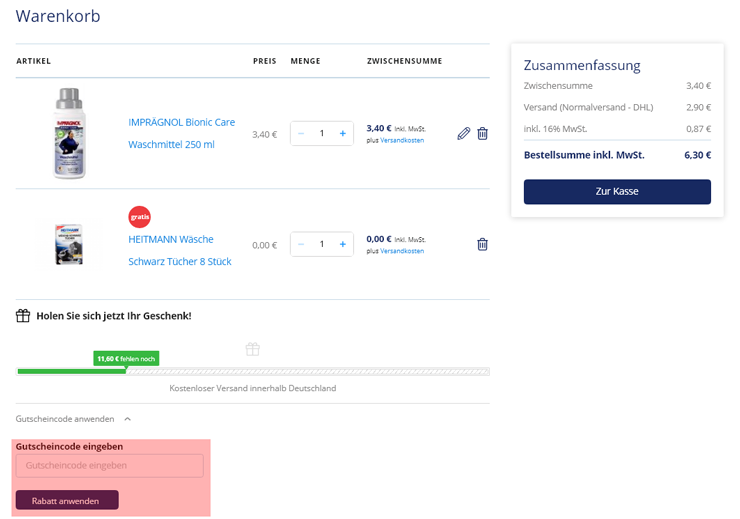This screenshot has height=519, width=740.
Task: Delete IMPRÄGNOL Bionic Care from cart
Action: (x=482, y=134)
